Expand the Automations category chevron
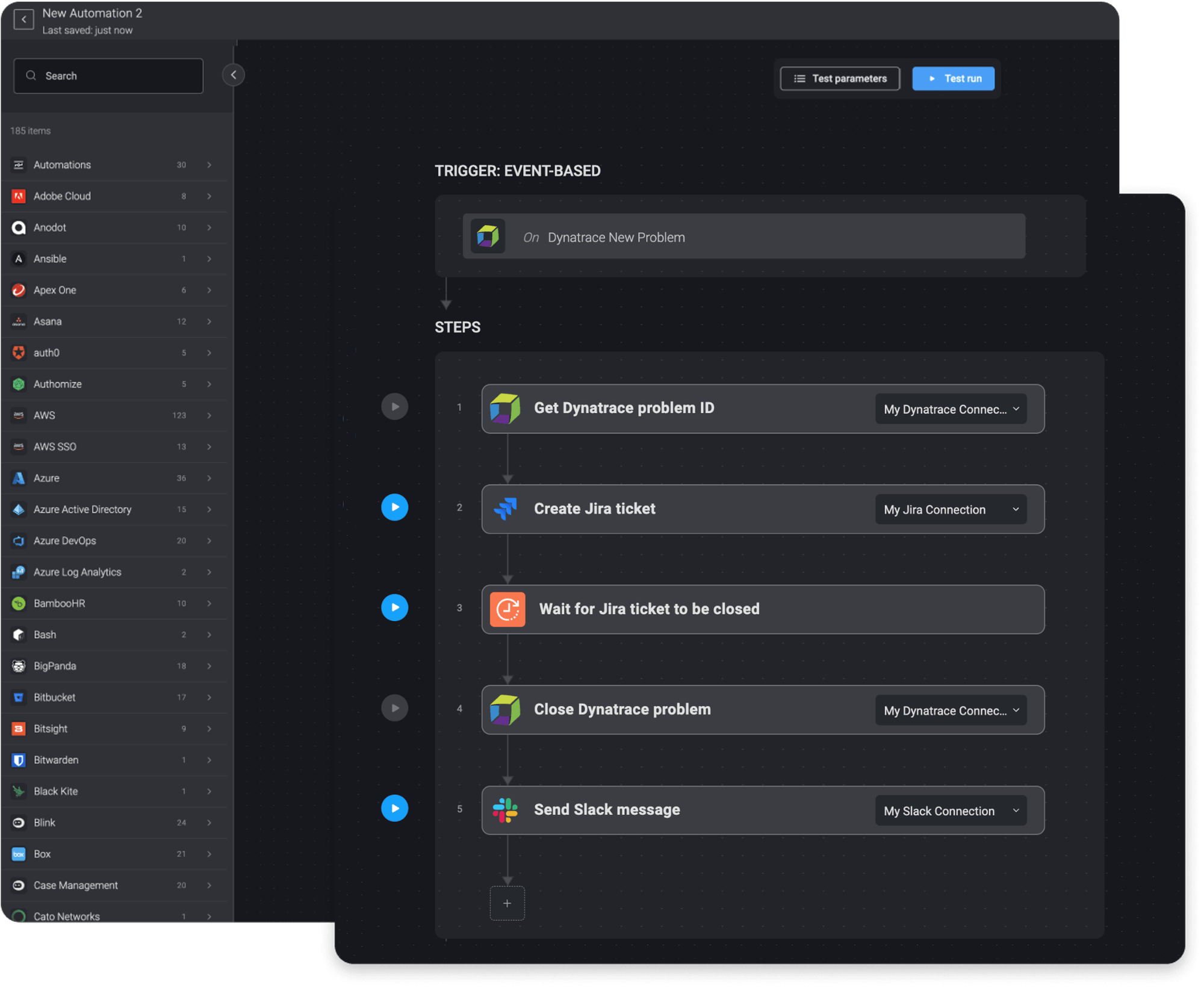The width and height of the screenshot is (1204, 988). tap(209, 165)
